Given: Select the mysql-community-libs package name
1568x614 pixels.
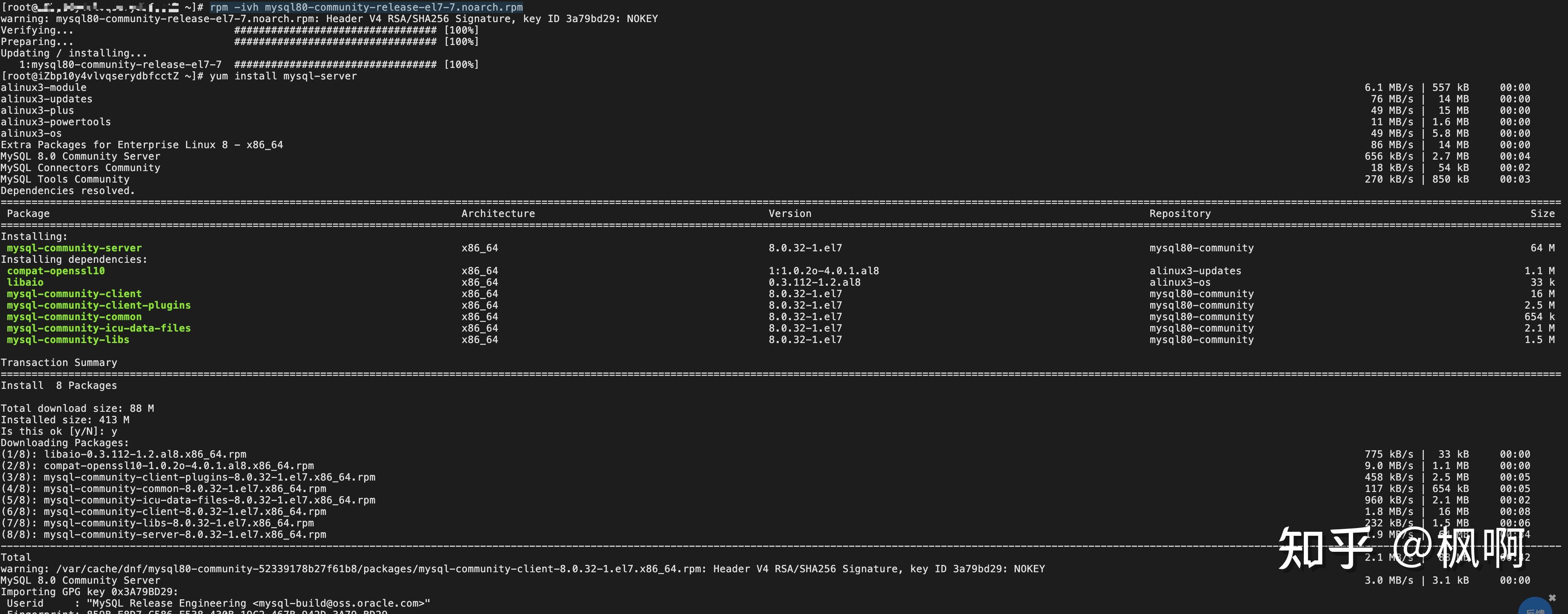Looking at the screenshot, I should (x=68, y=340).
